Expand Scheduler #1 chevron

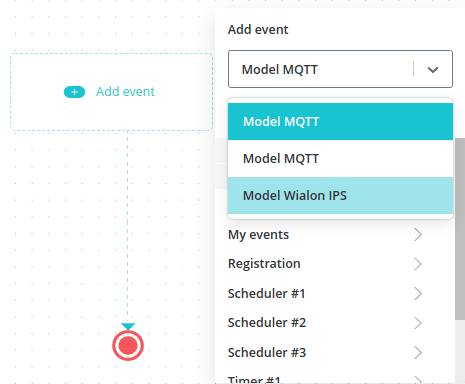418,294
